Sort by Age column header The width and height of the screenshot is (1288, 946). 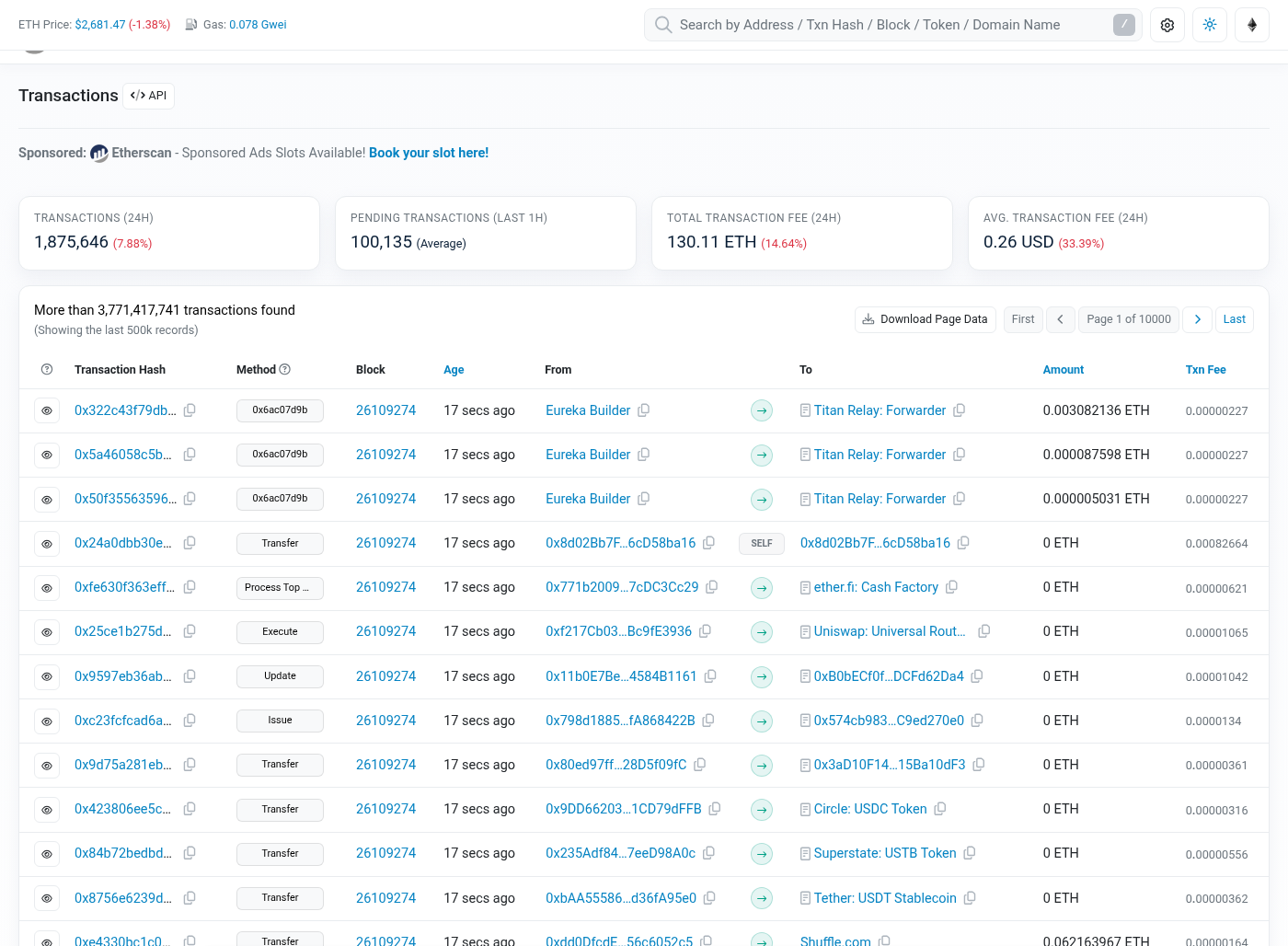click(x=454, y=370)
